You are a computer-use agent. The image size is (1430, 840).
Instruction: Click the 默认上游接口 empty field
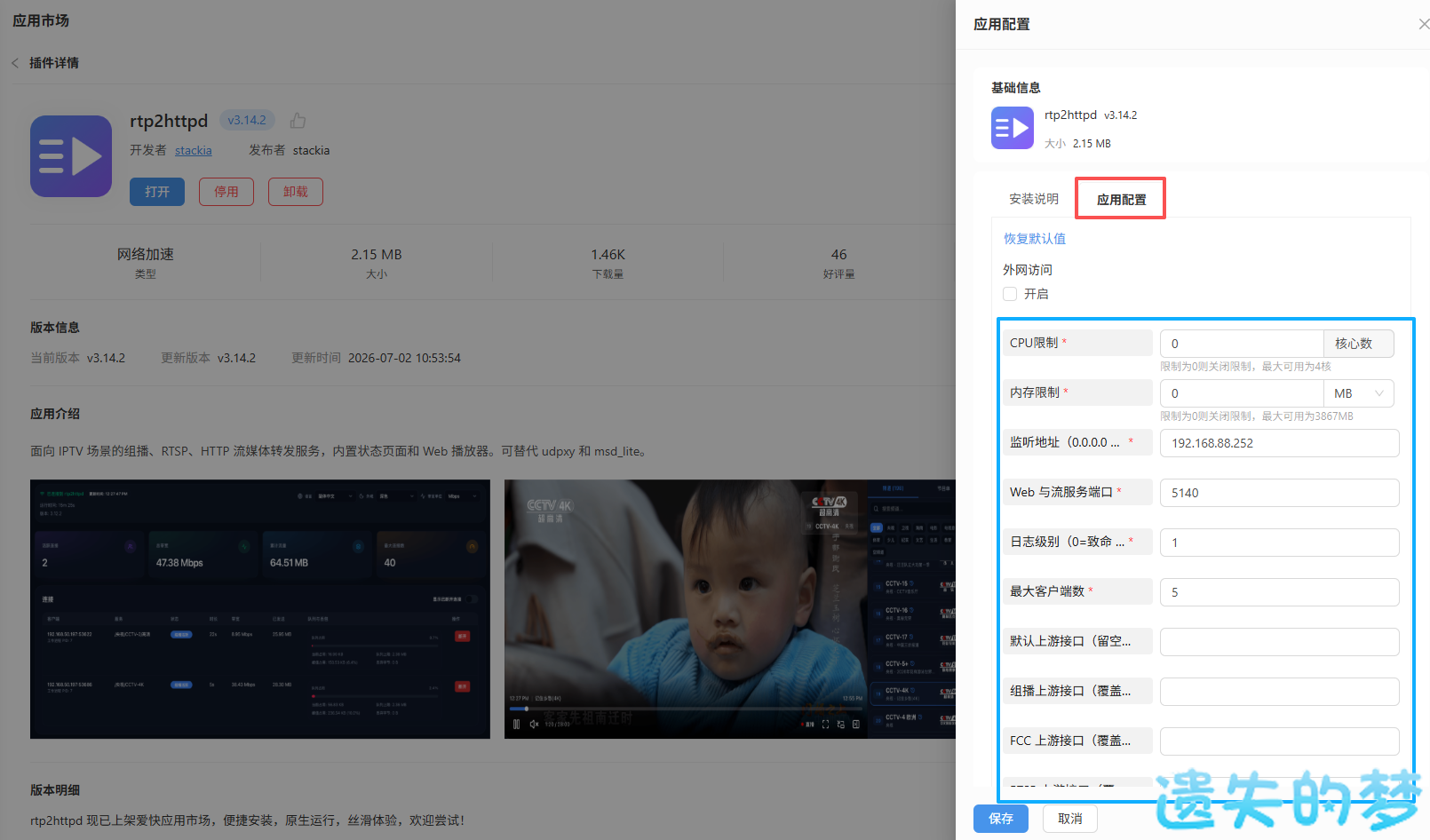(1280, 642)
